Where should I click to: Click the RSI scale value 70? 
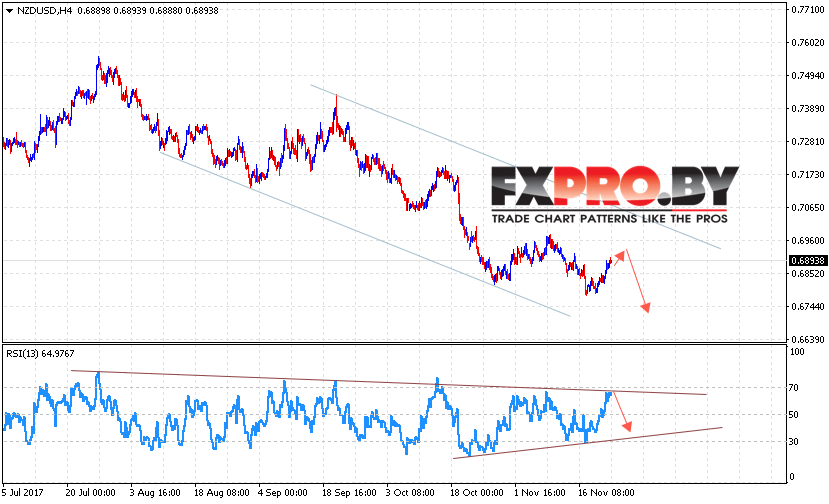(793, 388)
